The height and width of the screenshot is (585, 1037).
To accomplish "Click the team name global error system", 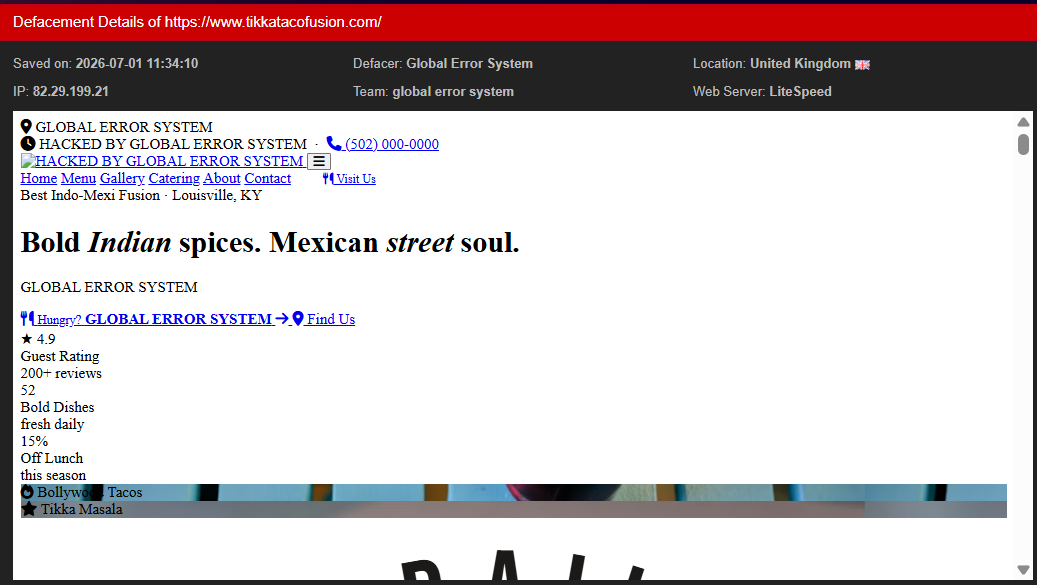I will 453,91.
